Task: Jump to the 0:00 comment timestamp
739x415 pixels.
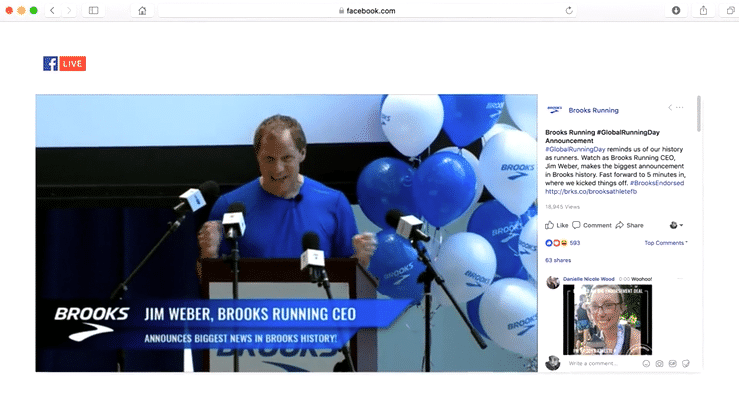Action: [x=624, y=279]
